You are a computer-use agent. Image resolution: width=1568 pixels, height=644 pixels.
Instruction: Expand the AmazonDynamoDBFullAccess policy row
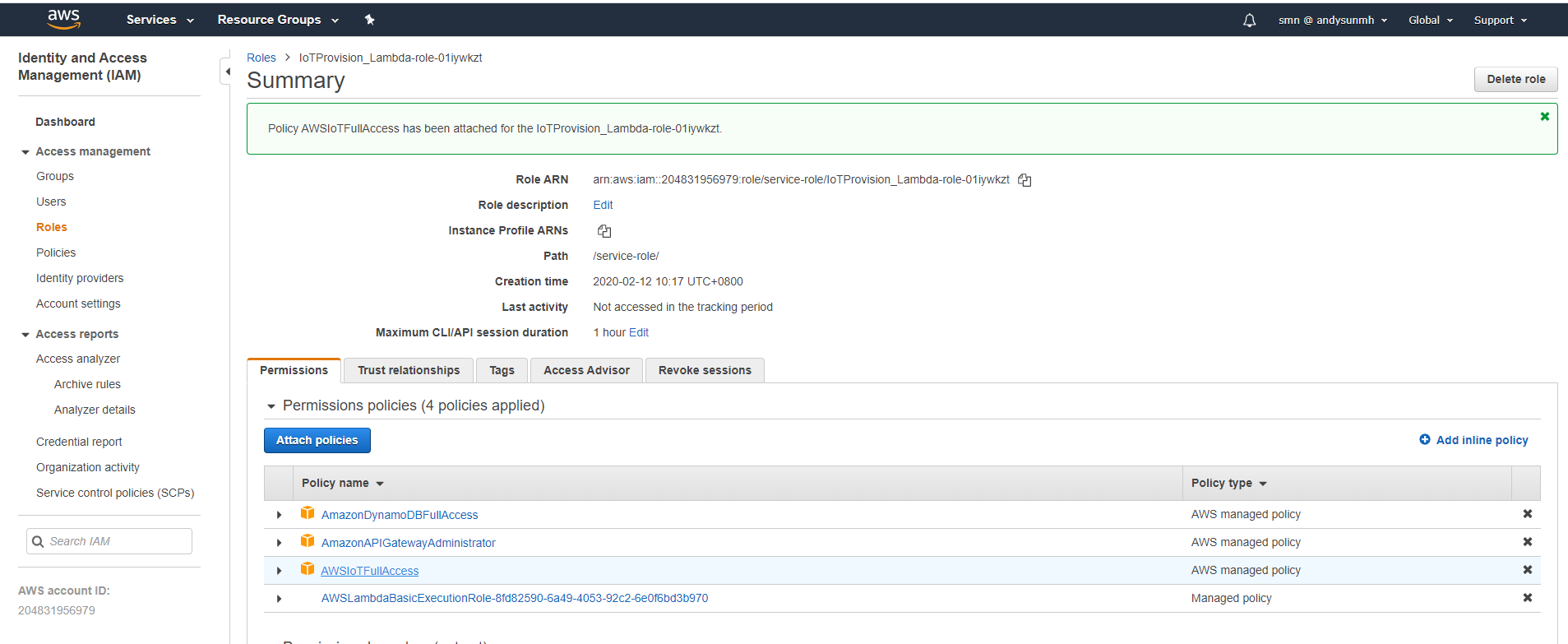280,515
